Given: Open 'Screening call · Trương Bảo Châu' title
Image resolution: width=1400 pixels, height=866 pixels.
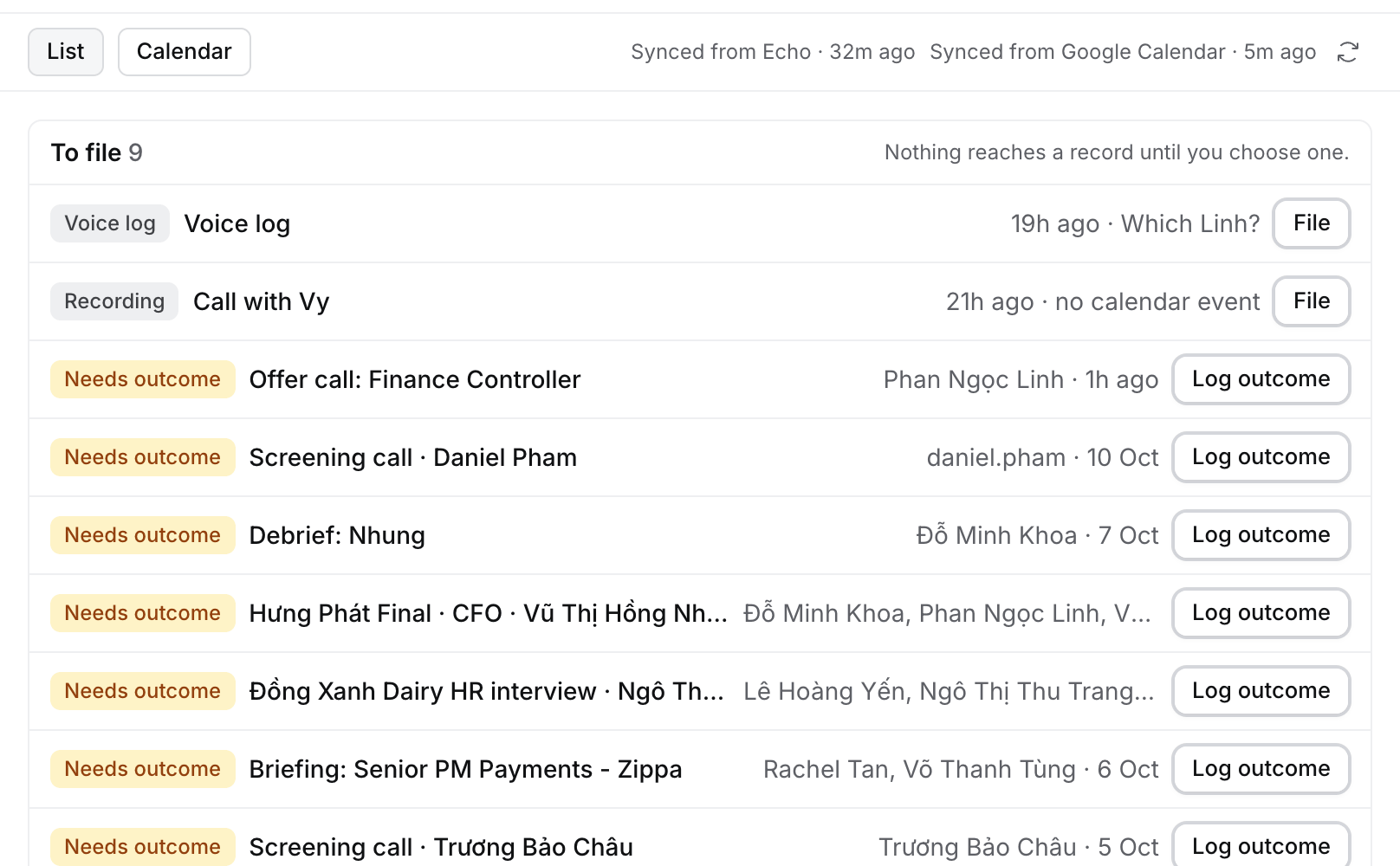Looking at the screenshot, I should point(441,847).
